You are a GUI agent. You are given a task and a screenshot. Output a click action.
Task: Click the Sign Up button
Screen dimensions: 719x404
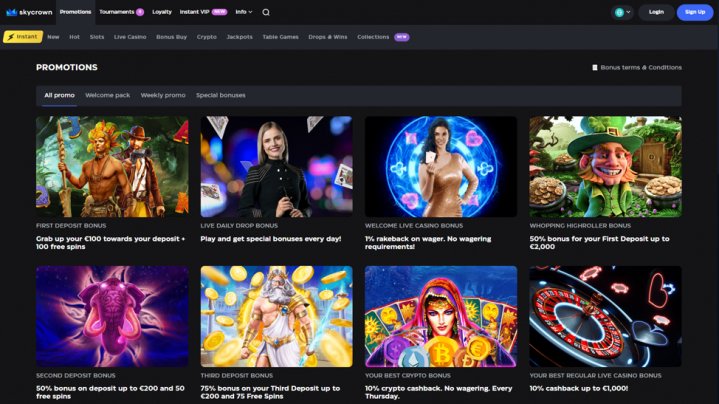pyautogui.click(x=695, y=12)
